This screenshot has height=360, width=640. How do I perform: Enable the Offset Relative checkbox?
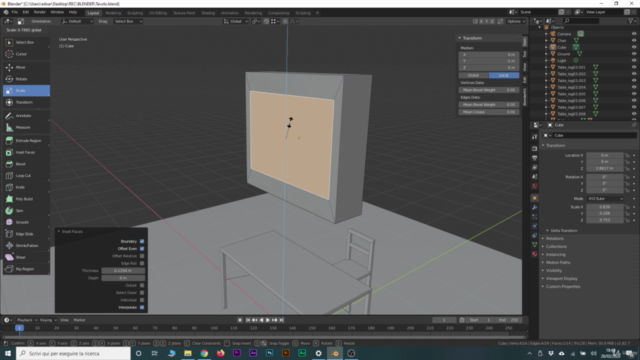pyautogui.click(x=142, y=256)
